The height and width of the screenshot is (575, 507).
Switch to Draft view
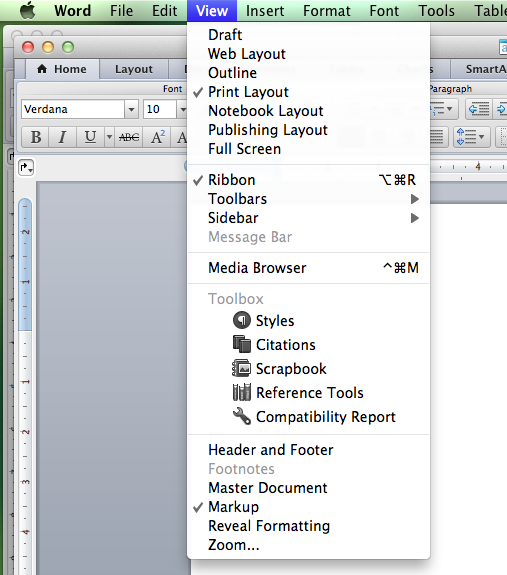click(x=308, y=35)
